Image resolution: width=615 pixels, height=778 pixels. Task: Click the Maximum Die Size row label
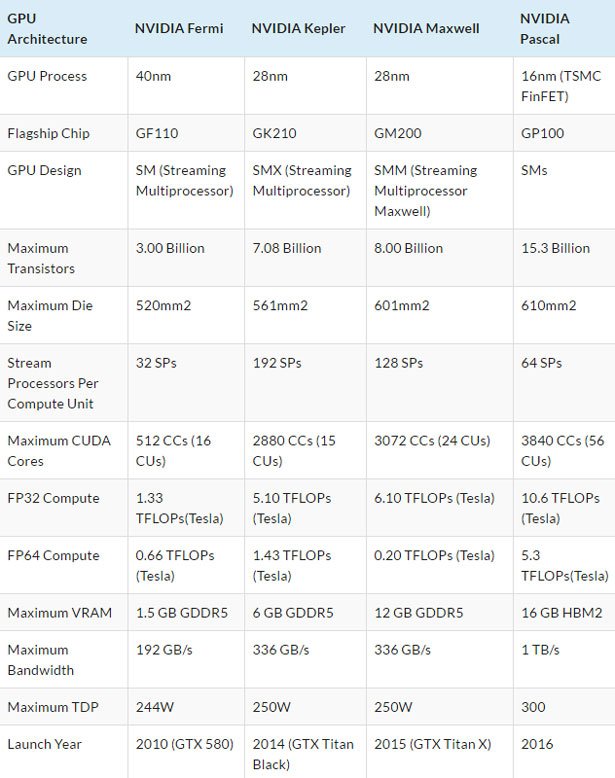pyautogui.click(x=46, y=315)
